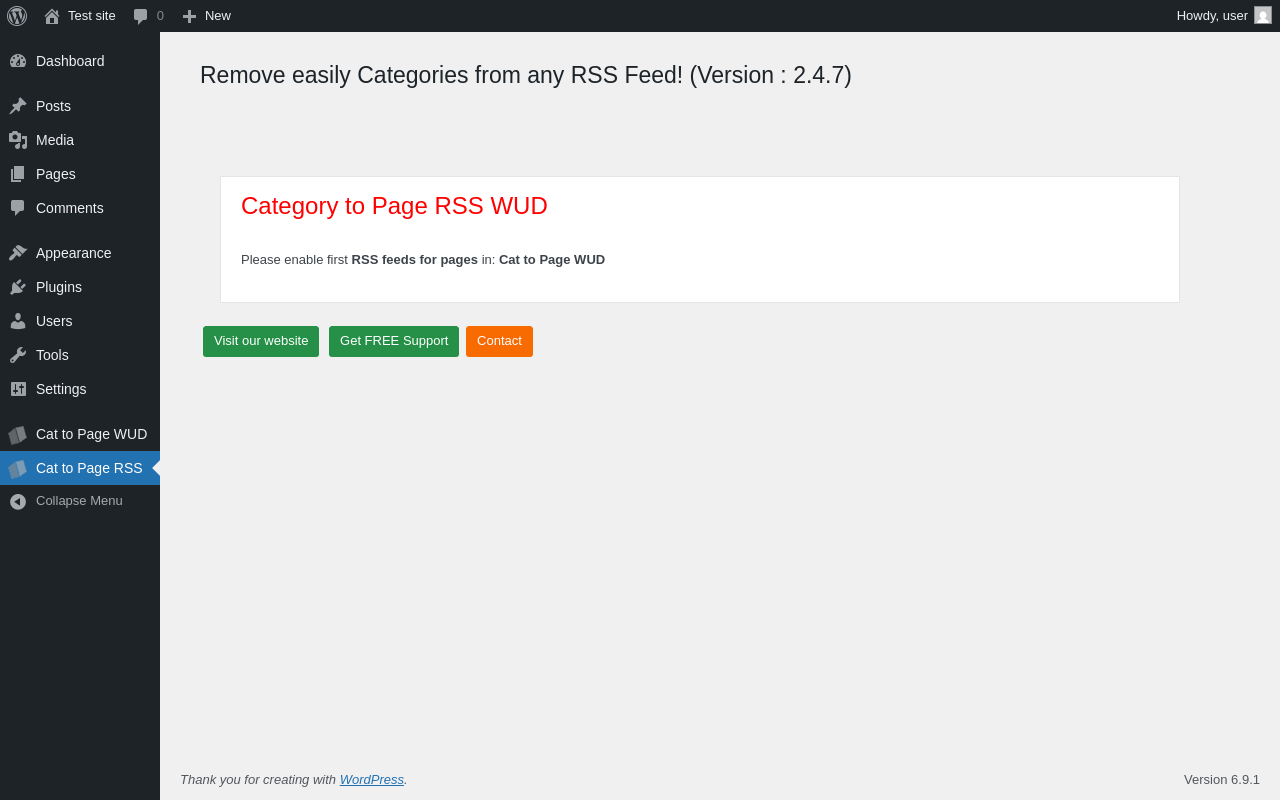Click the Version 6.9.1 footer text
Viewport: 1280px width, 800px height.
point(1222,779)
